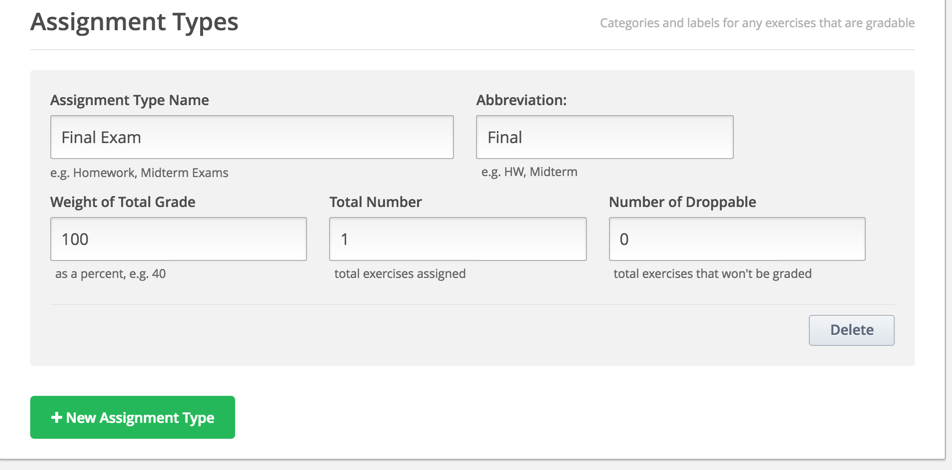This screenshot has height=470, width=952.
Task: Click the Abbreviation field containing Final
Action: (x=604, y=137)
